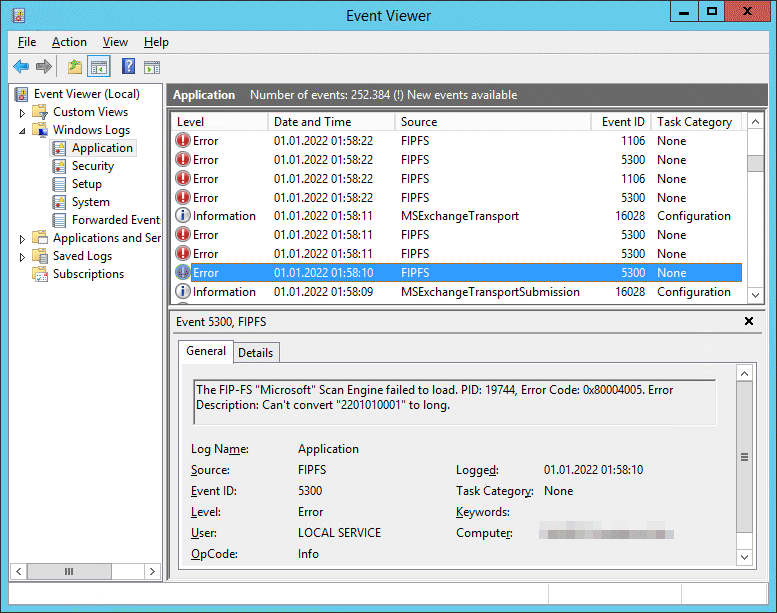Select the Setup log tree item
Screen dimensions: 777x613
tap(87, 184)
